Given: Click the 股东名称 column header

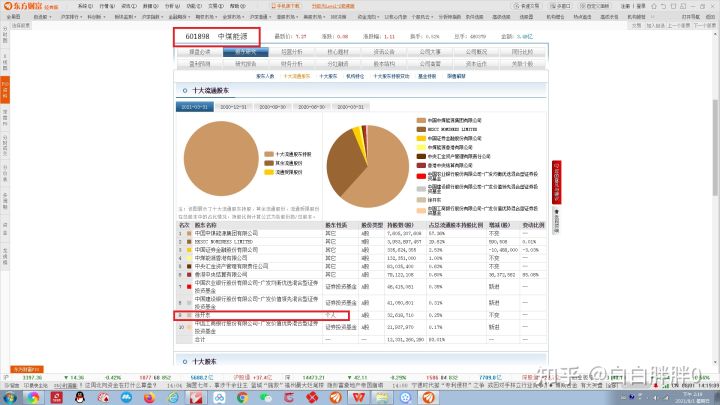Looking at the screenshot, I should point(205,225).
